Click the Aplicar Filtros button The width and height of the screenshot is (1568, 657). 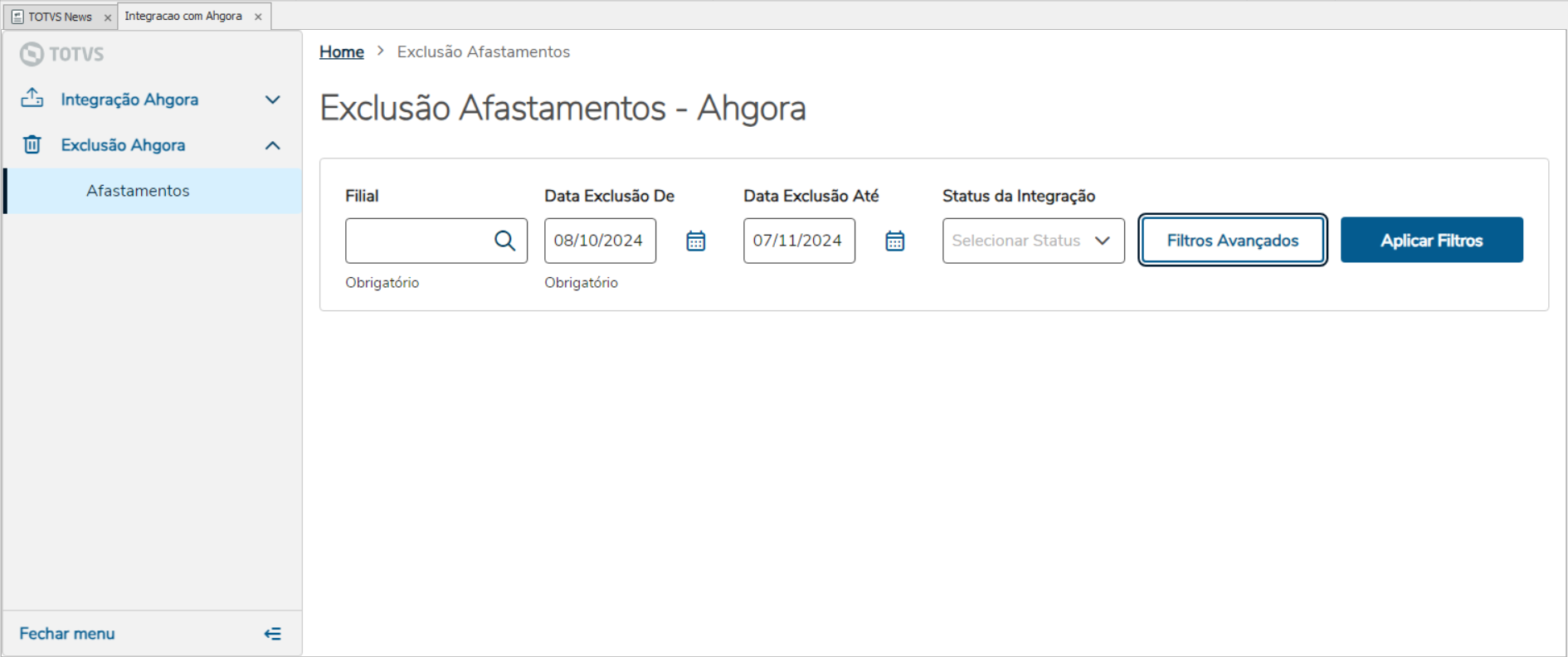1431,241
